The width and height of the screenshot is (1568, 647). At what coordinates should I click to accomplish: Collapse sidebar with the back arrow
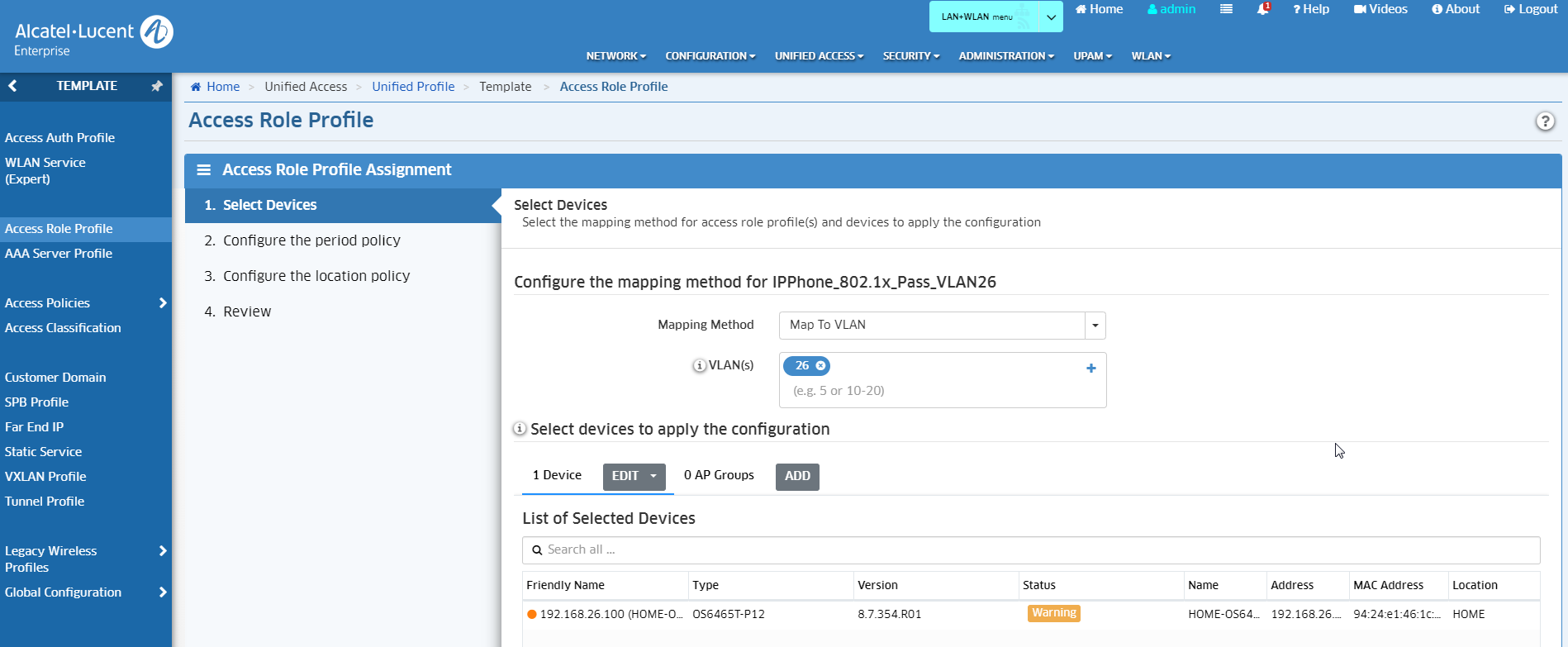coord(12,86)
